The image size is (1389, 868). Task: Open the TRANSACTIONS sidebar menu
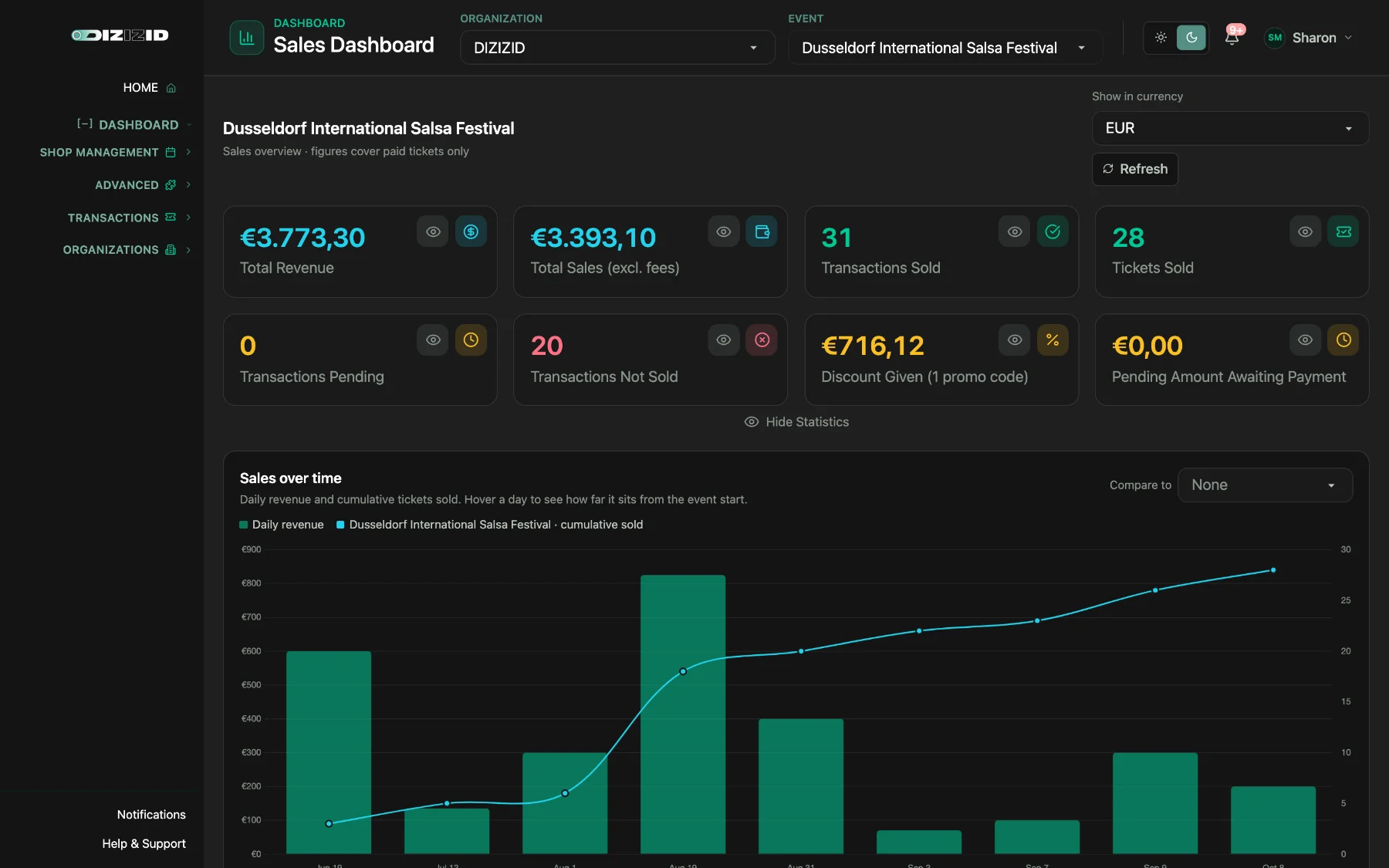113,218
